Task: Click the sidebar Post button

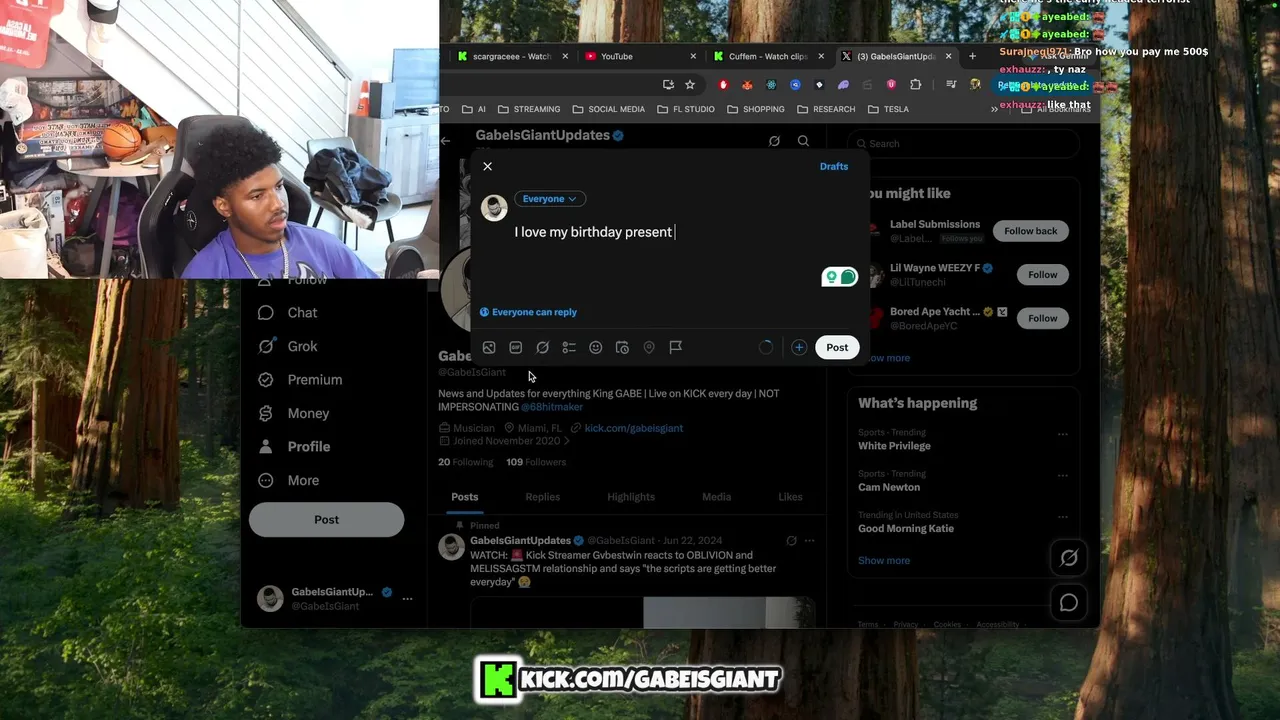Action: [x=326, y=520]
